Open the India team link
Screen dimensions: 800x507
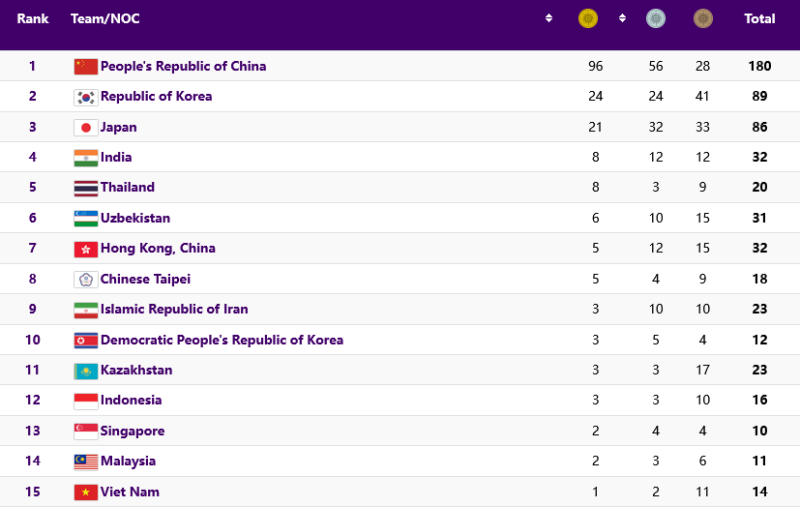(116, 157)
